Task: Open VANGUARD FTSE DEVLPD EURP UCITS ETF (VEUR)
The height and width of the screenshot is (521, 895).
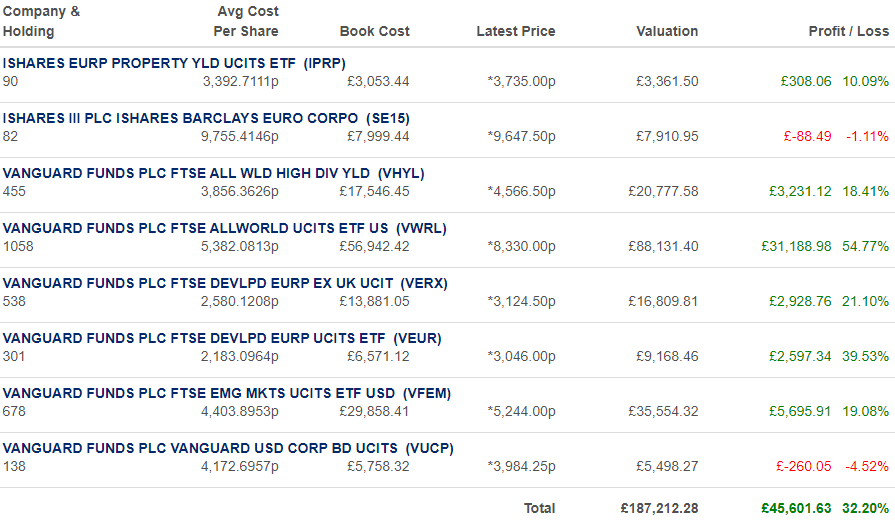Action: click(222, 338)
